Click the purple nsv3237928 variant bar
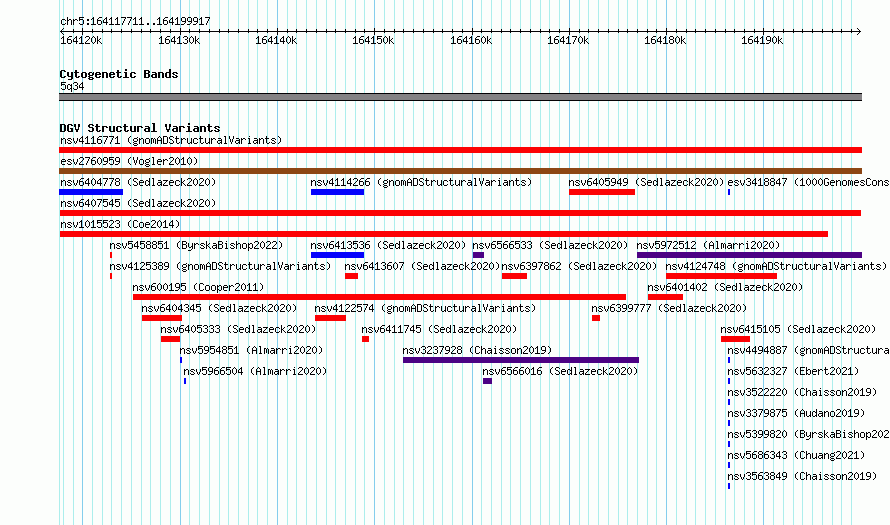Screen dimensions: 890x525 coord(520,360)
